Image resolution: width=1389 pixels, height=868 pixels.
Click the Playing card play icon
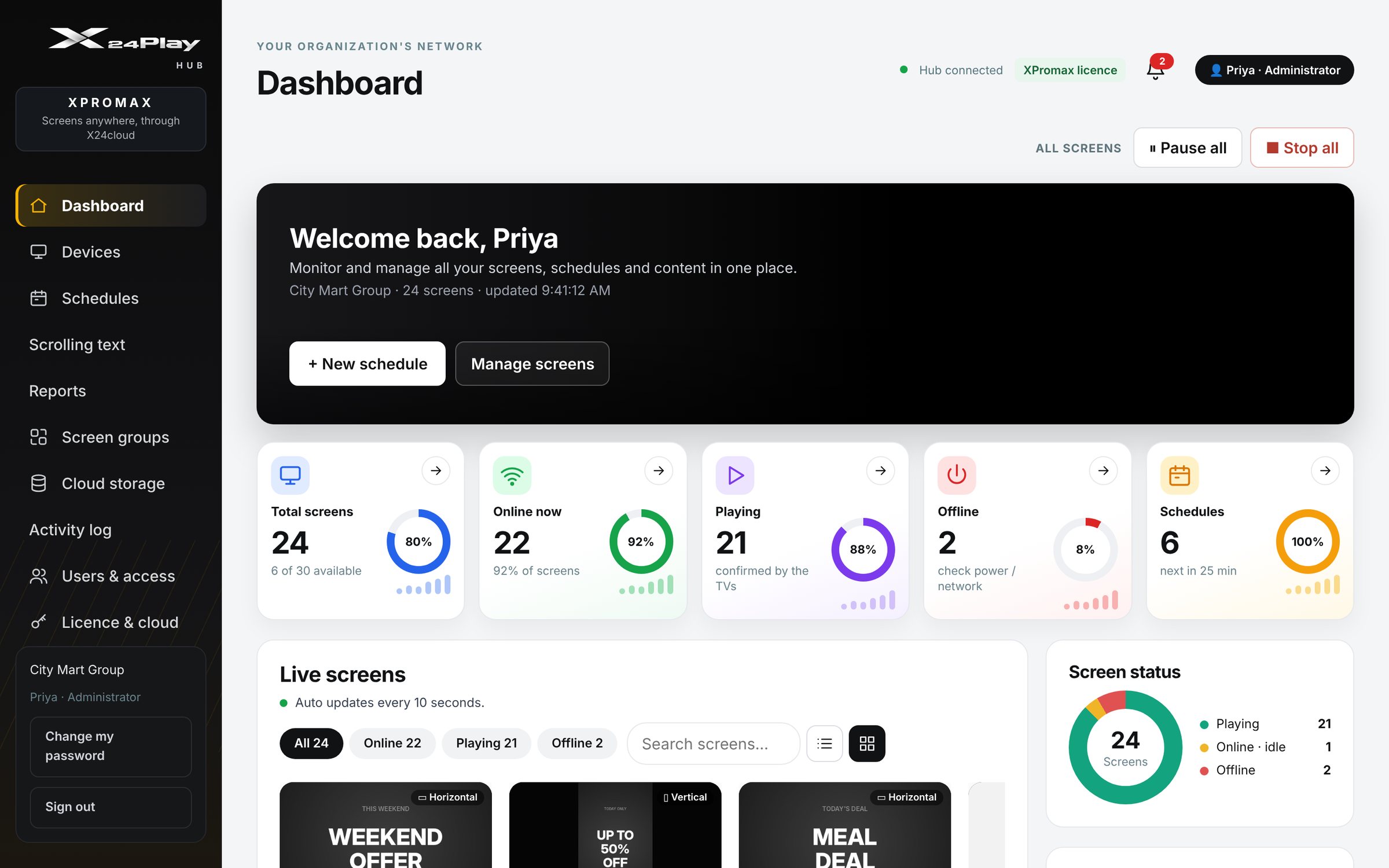tap(734, 475)
